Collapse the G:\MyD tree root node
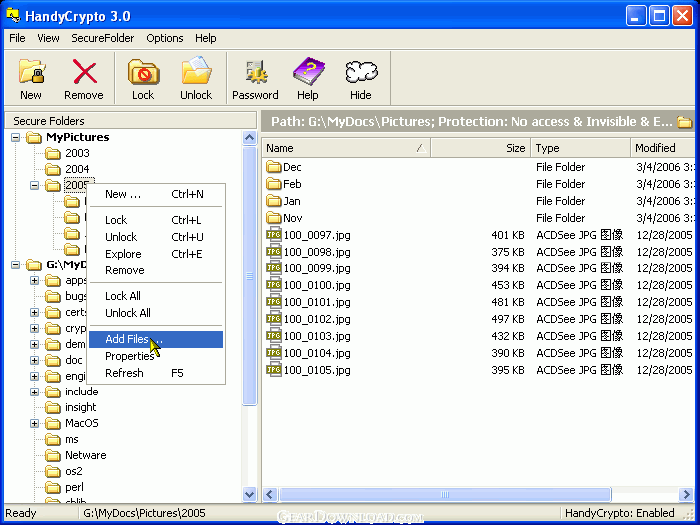The height and width of the screenshot is (525, 700). coord(16,265)
